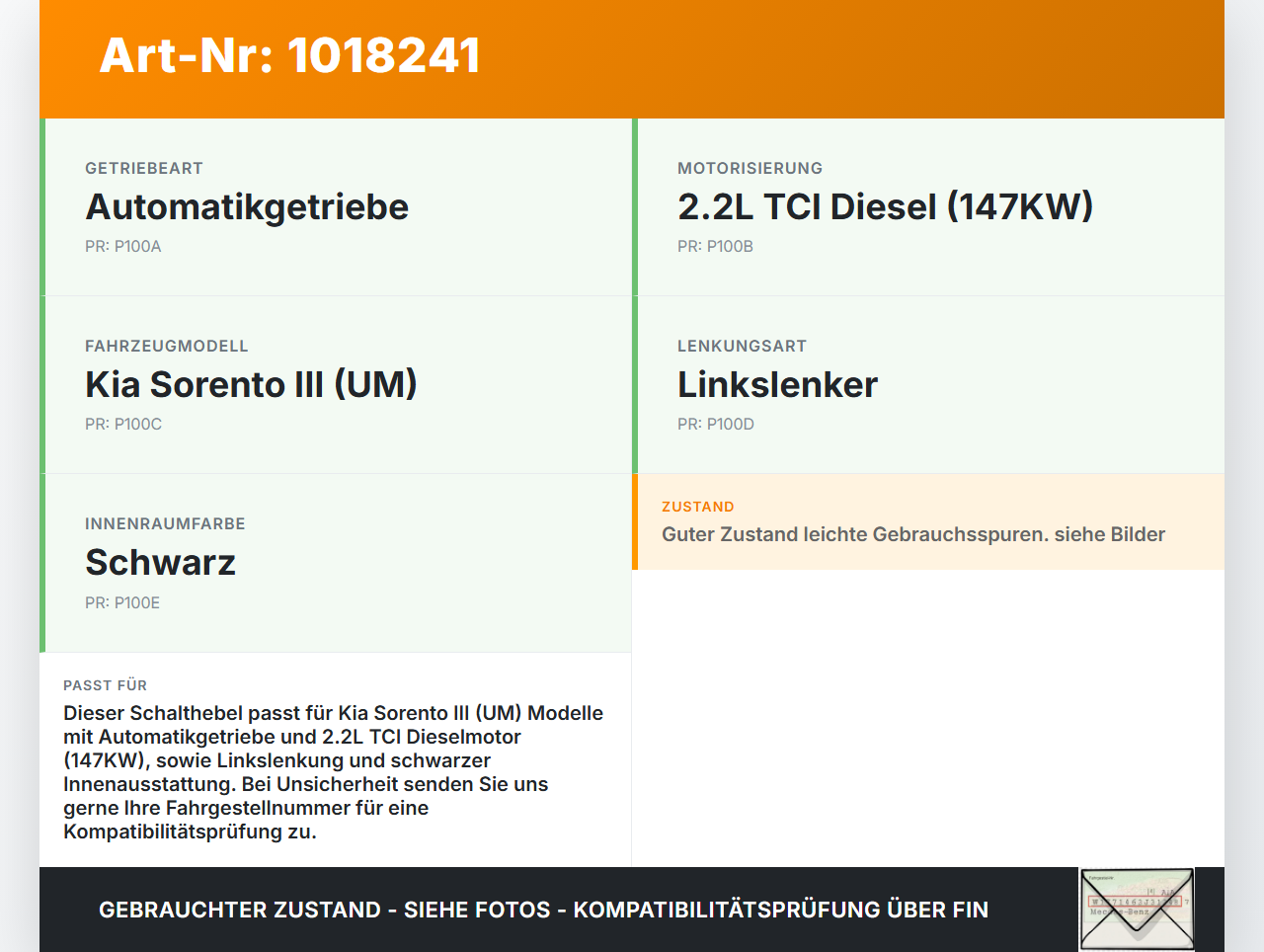Select the Linkslenker steering card
Screen dimensions: 1264x952
point(928,385)
